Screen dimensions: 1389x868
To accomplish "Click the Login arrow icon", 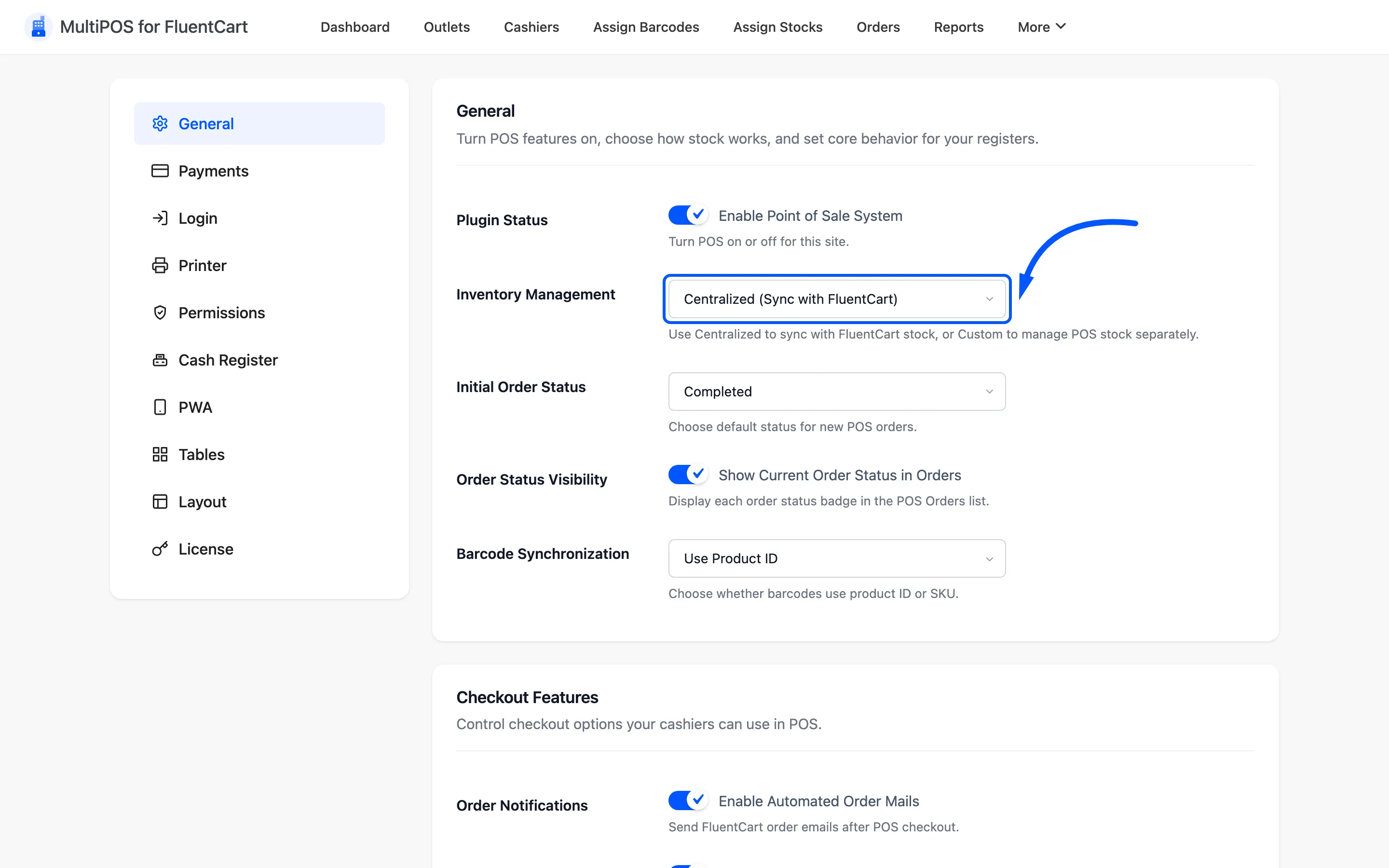I will (160, 218).
